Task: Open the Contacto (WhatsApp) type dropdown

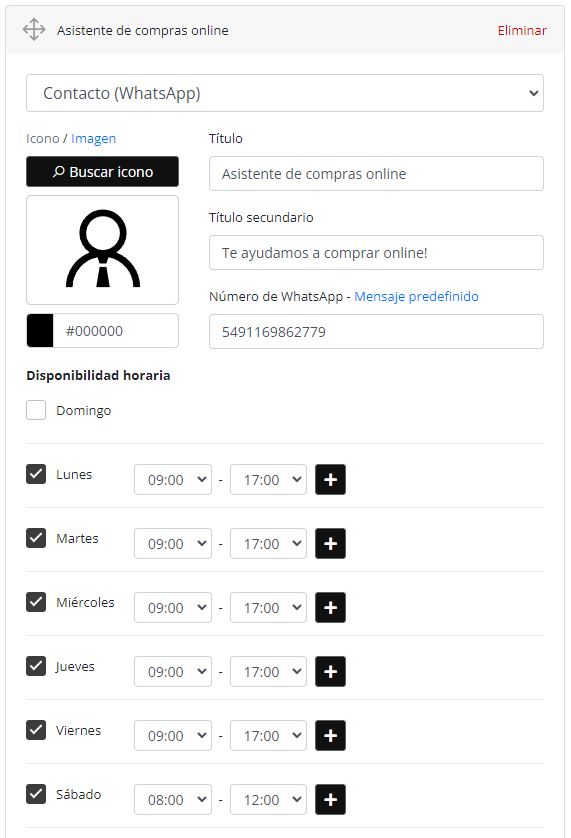Action: (x=285, y=93)
